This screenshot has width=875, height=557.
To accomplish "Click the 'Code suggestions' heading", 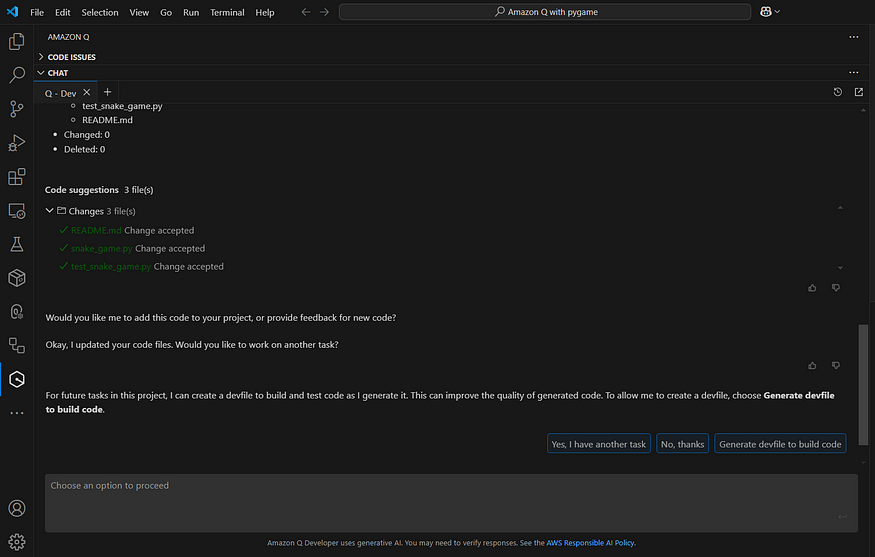I will click(x=82, y=190).
